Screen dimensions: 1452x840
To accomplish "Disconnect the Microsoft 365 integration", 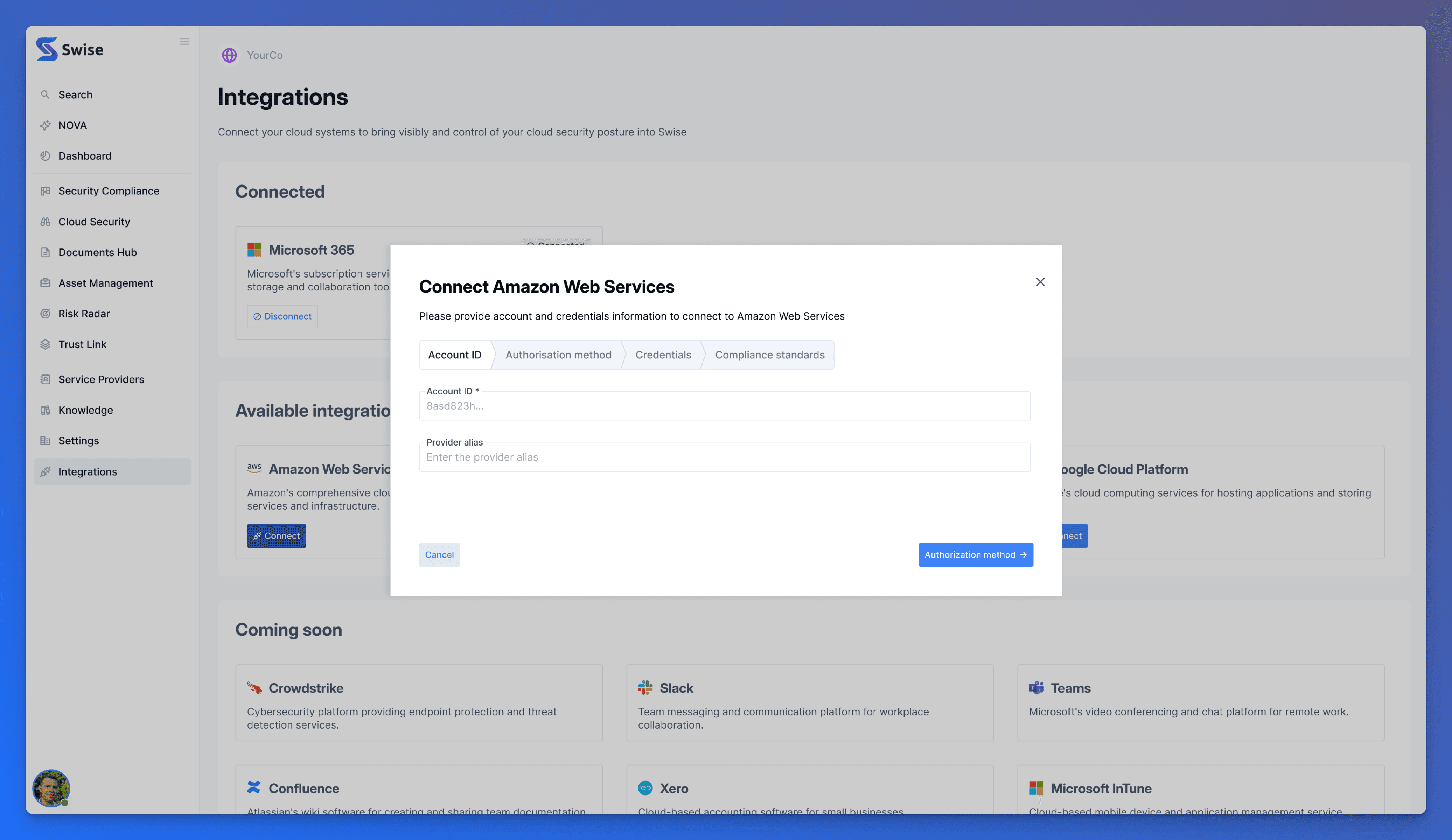I will pyautogui.click(x=282, y=316).
